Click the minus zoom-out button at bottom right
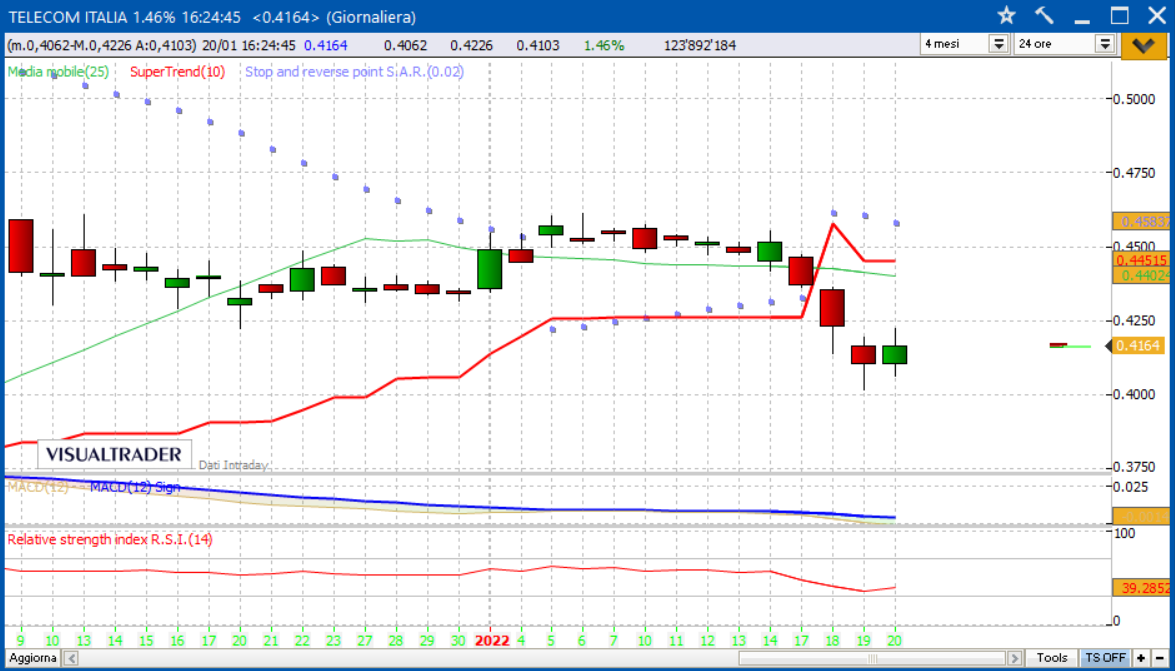 [x=1157, y=658]
